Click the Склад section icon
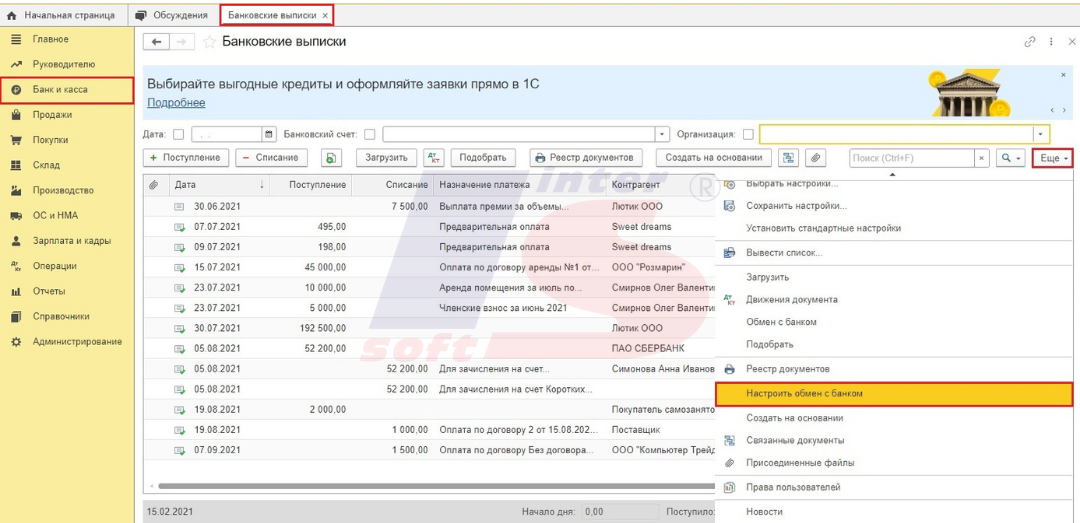This screenshot has height=523, width=1080. (x=17, y=165)
